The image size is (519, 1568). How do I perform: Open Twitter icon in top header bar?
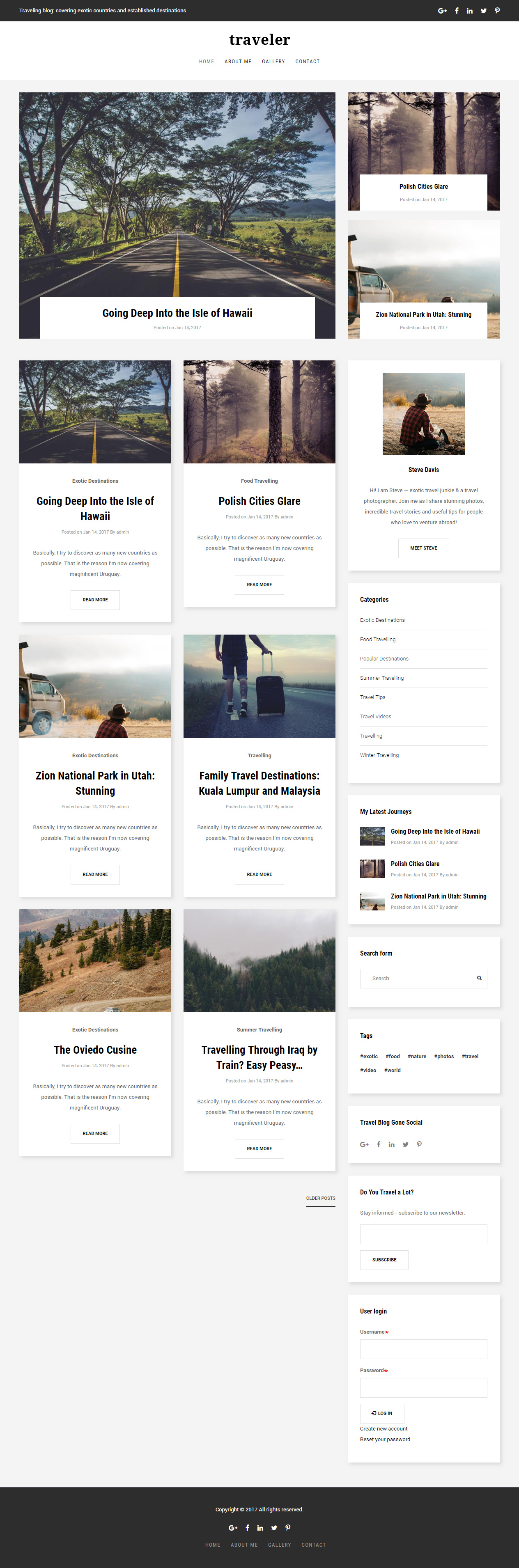[484, 10]
